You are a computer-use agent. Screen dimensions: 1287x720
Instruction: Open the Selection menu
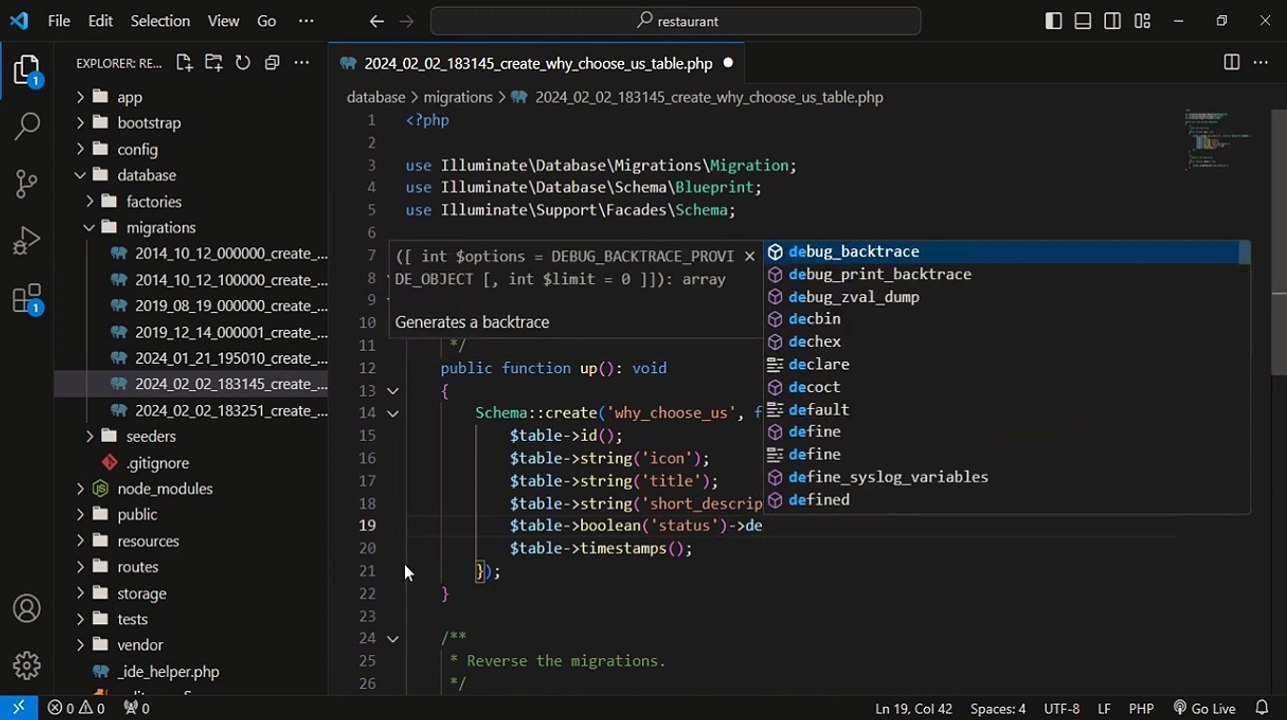pos(160,21)
